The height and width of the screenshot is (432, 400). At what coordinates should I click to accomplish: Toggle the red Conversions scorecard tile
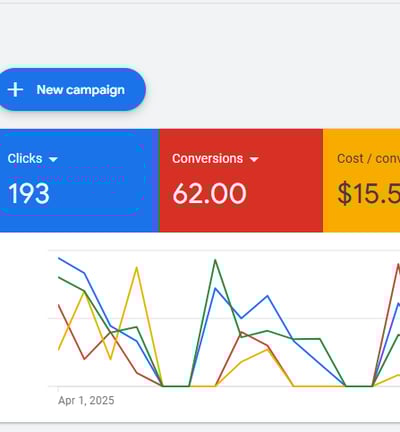pyautogui.click(x=241, y=180)
